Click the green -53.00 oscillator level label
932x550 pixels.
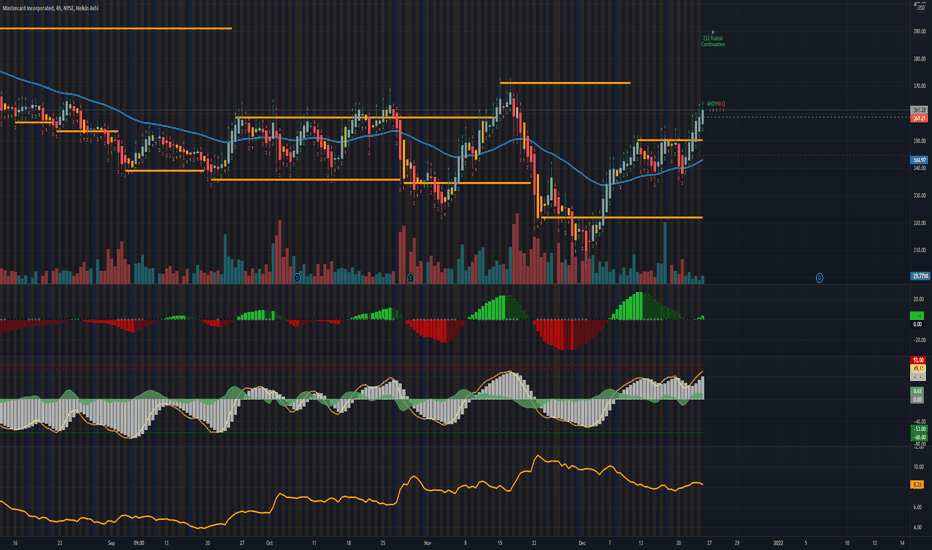click(x=918, y=429)
